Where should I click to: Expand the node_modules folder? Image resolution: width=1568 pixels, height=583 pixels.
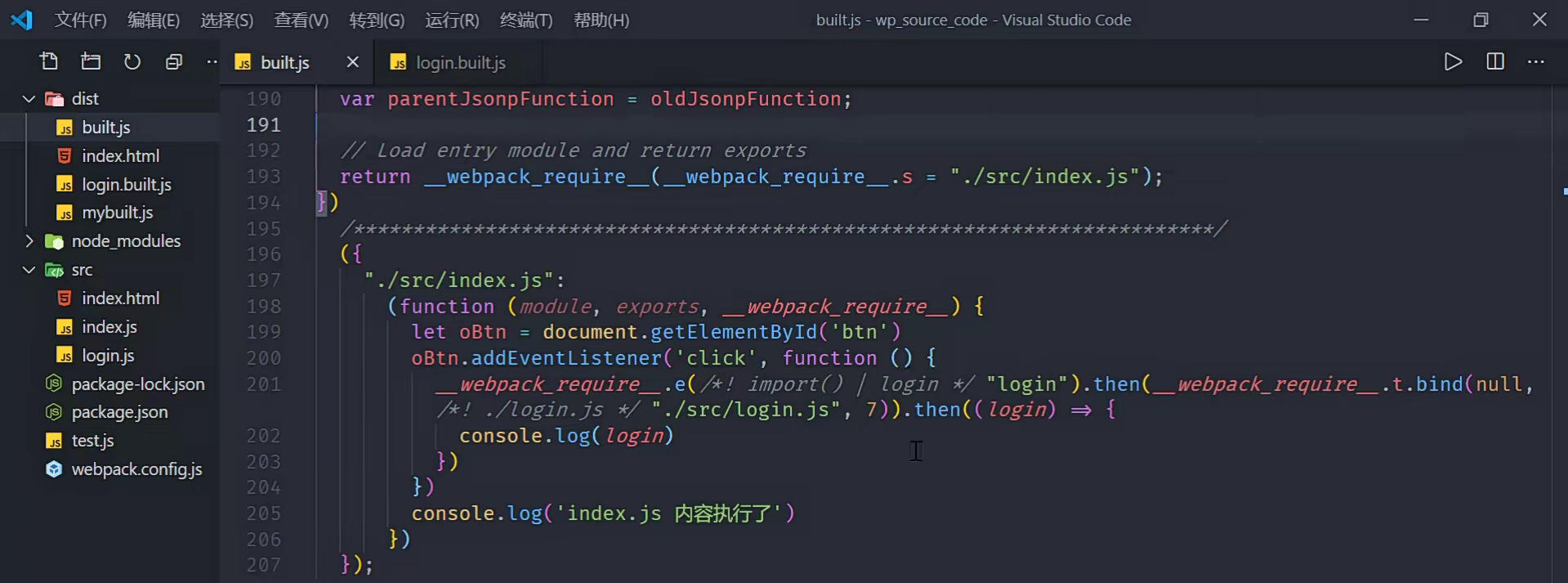pos(29,241)
